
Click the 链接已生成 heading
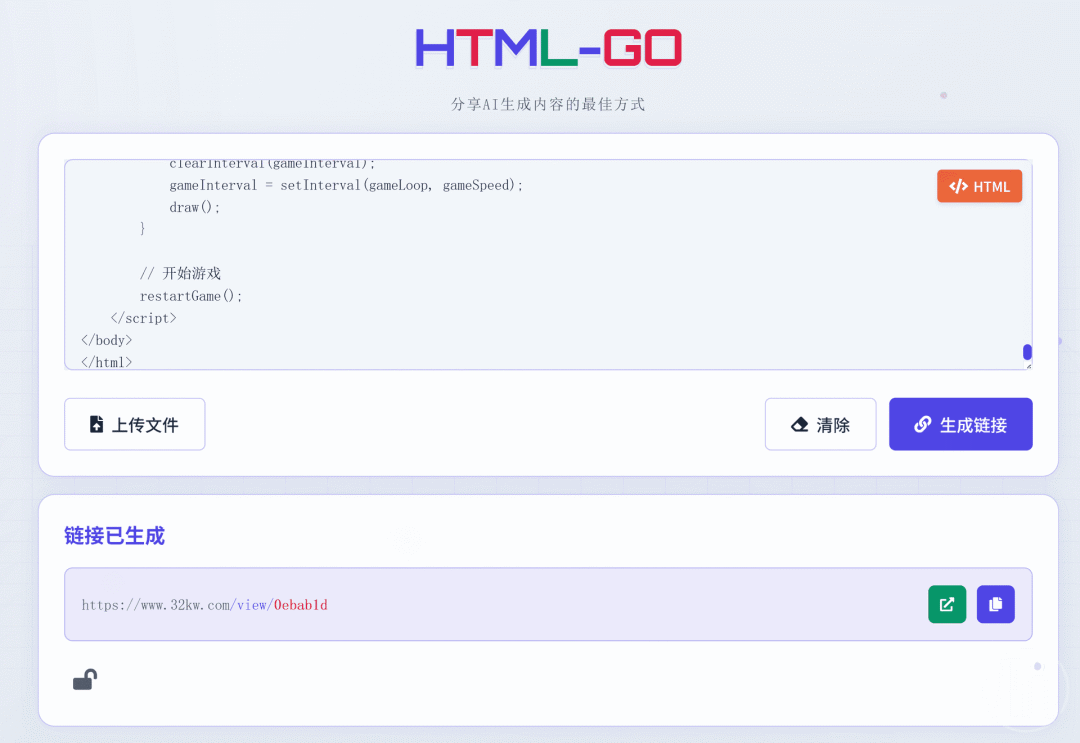(114, 536)
